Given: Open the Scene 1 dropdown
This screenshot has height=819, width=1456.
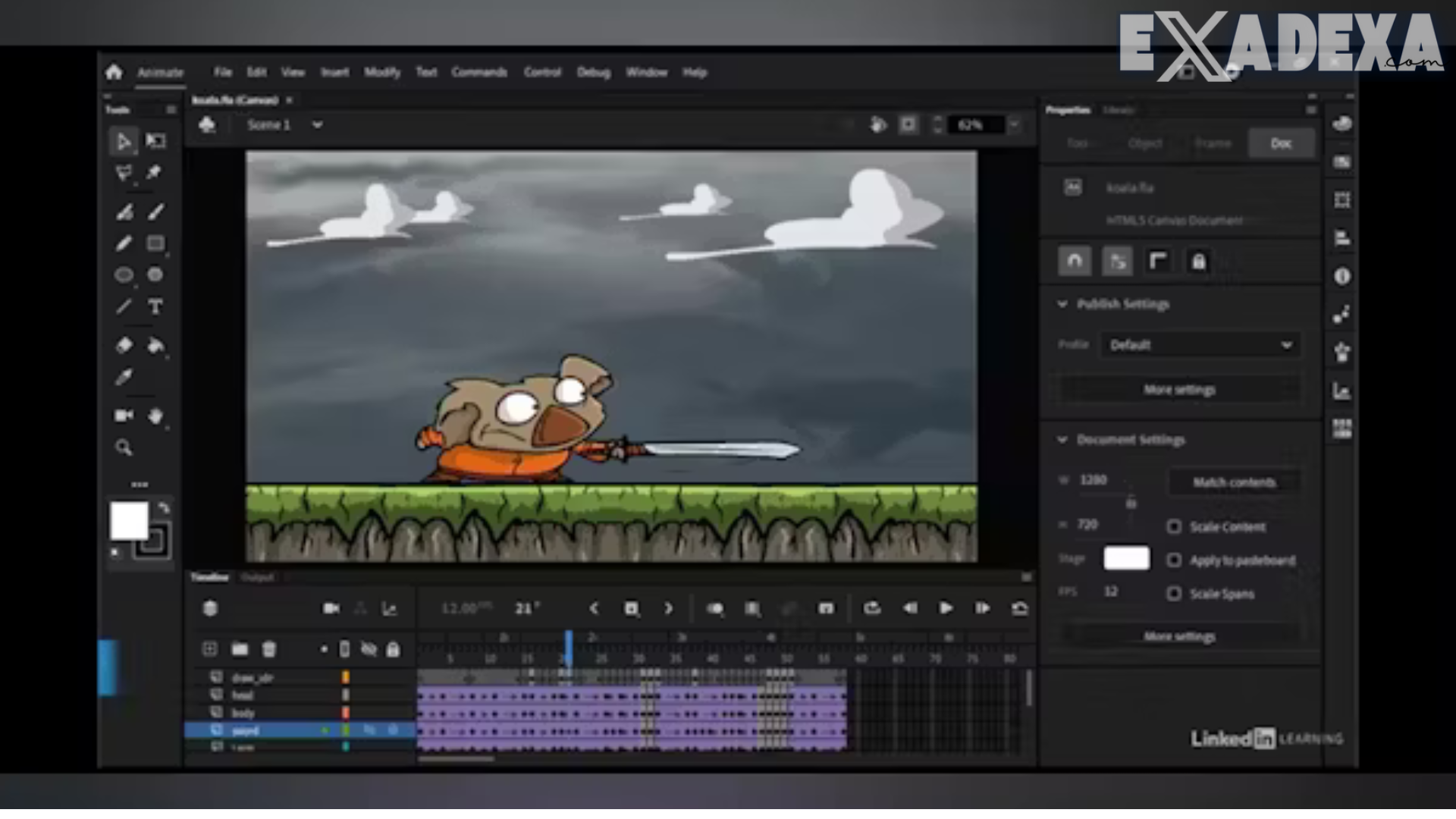Looking at the screenshot, I should 317,125.
